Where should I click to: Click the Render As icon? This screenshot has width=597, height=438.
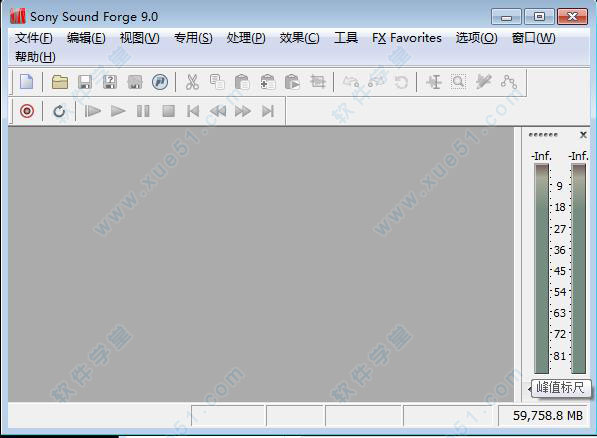point(135,82)
